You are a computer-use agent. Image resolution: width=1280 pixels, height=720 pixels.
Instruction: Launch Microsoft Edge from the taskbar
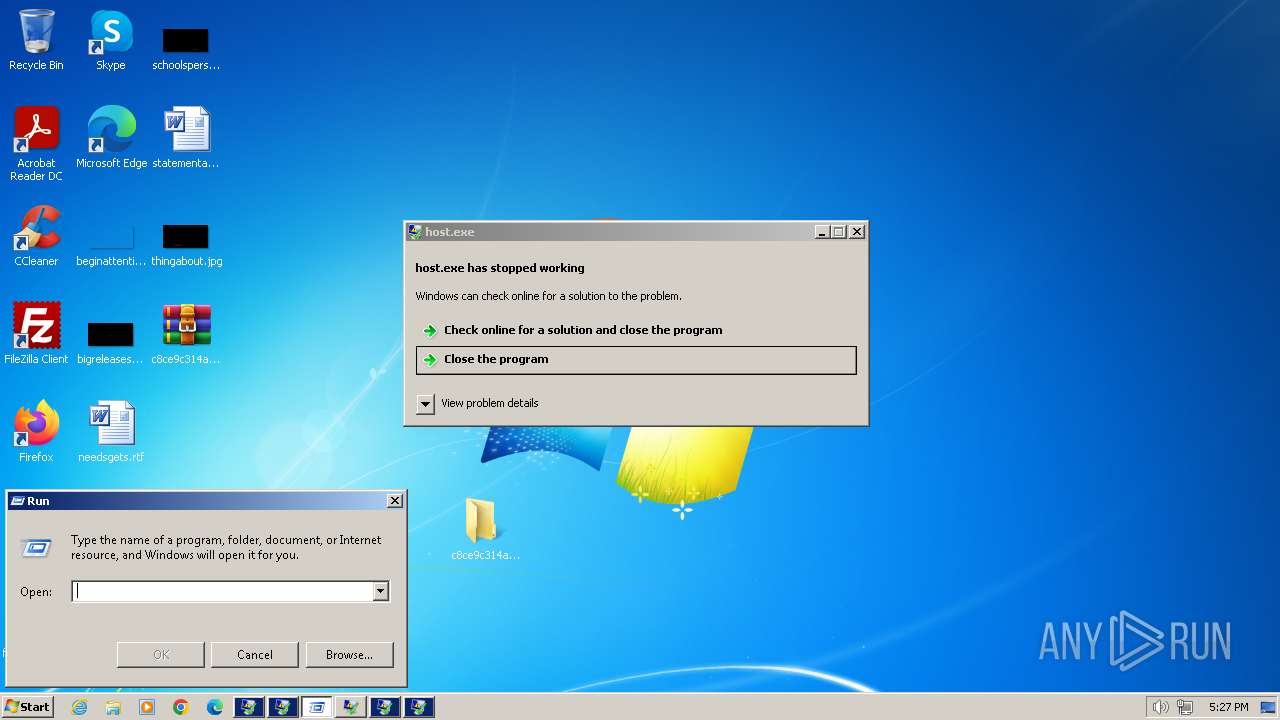click(x=215, y=707)
